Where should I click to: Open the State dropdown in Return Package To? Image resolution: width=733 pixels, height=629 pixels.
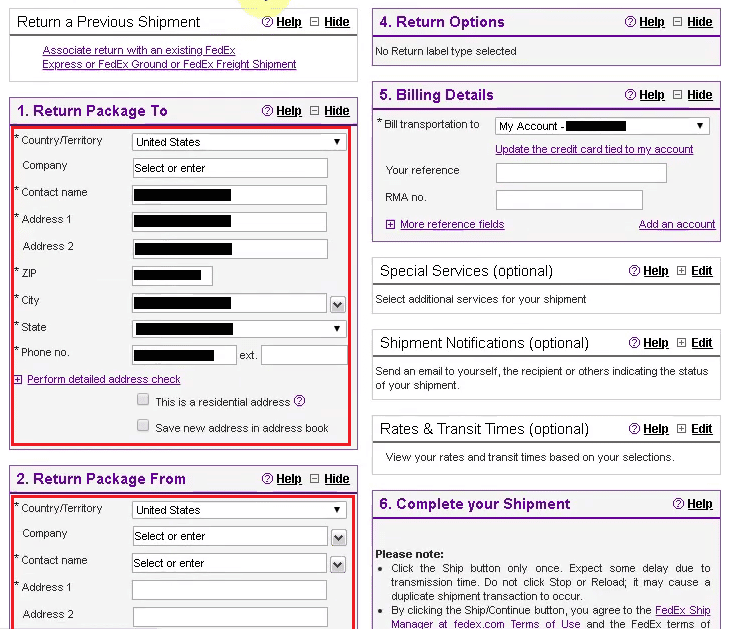point(239,329)
